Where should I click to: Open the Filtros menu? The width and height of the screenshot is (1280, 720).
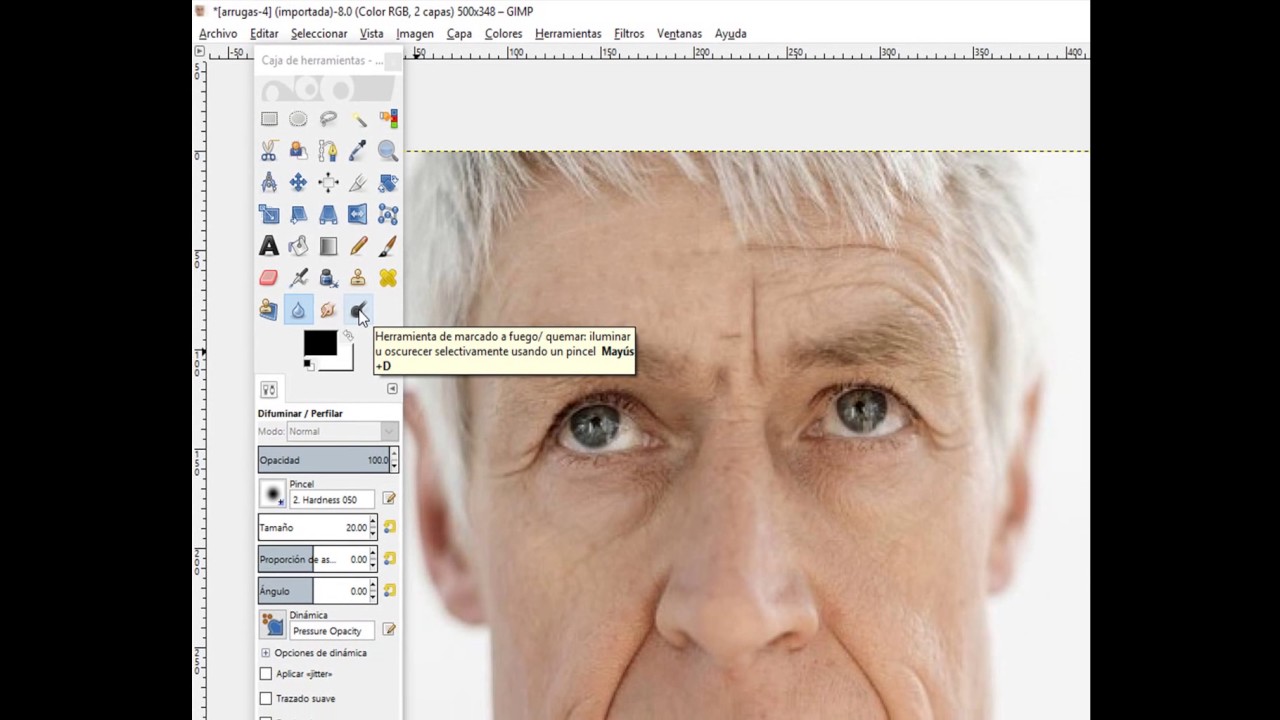point(629,33)
